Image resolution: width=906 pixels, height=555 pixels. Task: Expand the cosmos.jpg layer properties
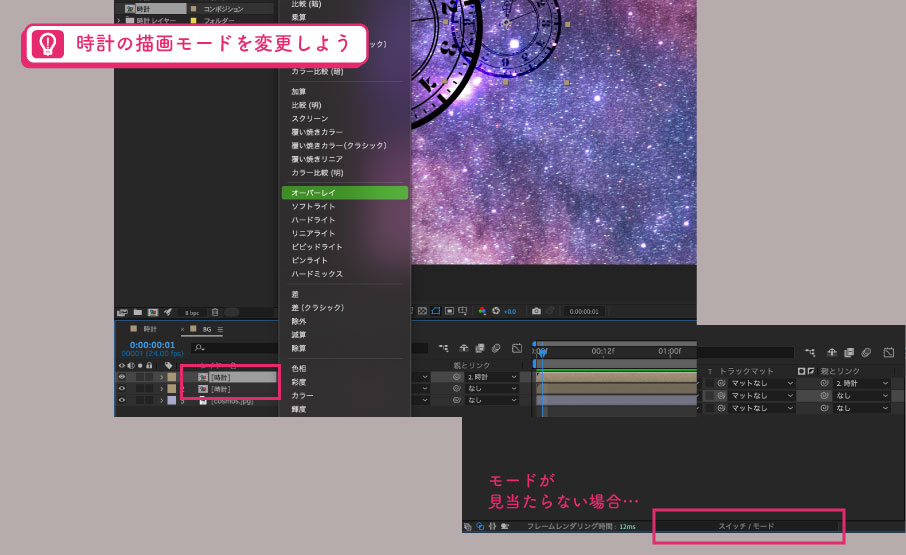click(162, 400)
